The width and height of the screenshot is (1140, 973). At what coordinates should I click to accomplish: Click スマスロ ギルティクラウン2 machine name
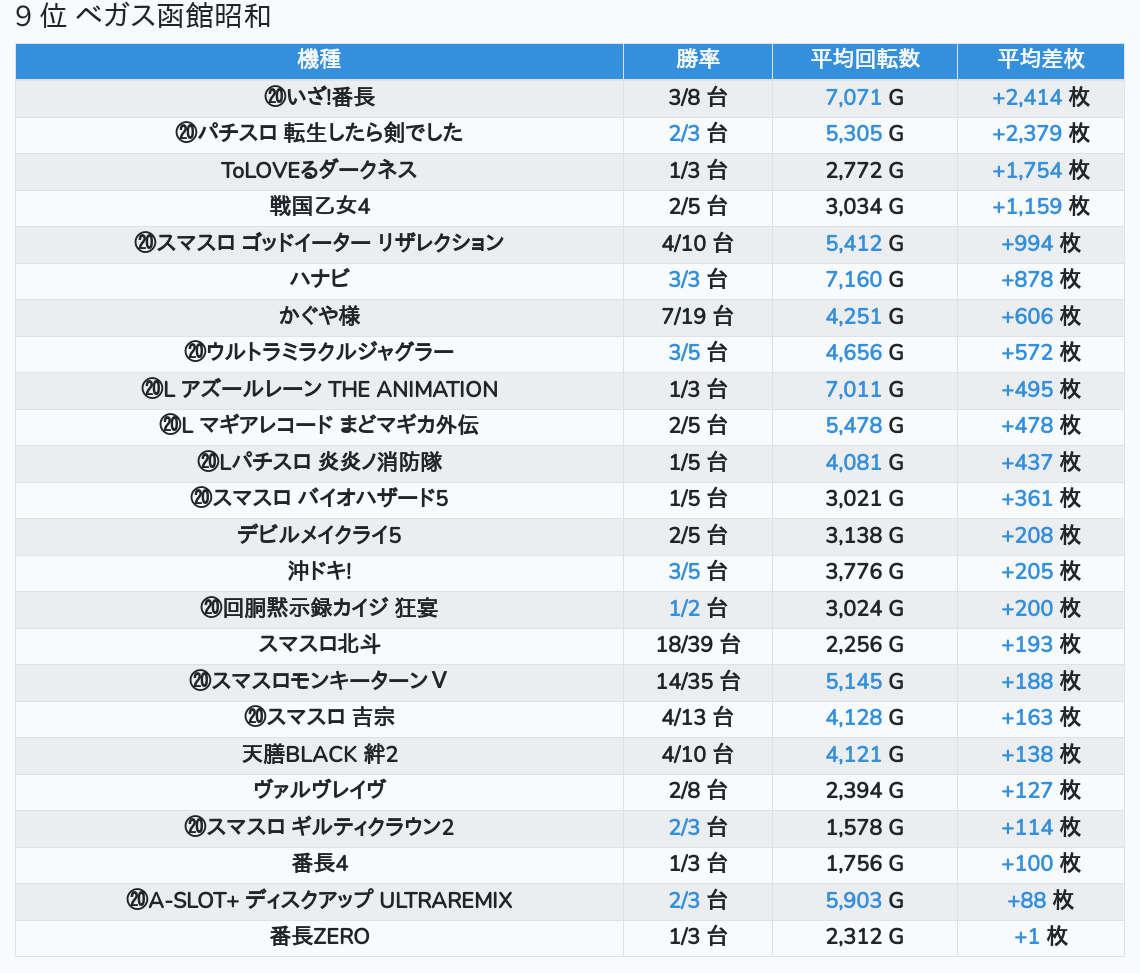319,828
